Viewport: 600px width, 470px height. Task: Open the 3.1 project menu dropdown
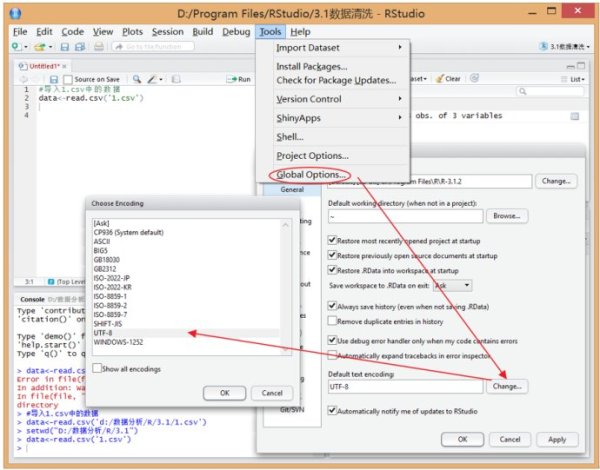565,47
